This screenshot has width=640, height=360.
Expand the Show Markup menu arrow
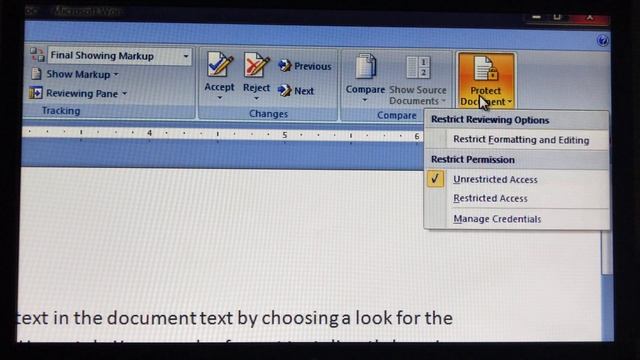116,74
